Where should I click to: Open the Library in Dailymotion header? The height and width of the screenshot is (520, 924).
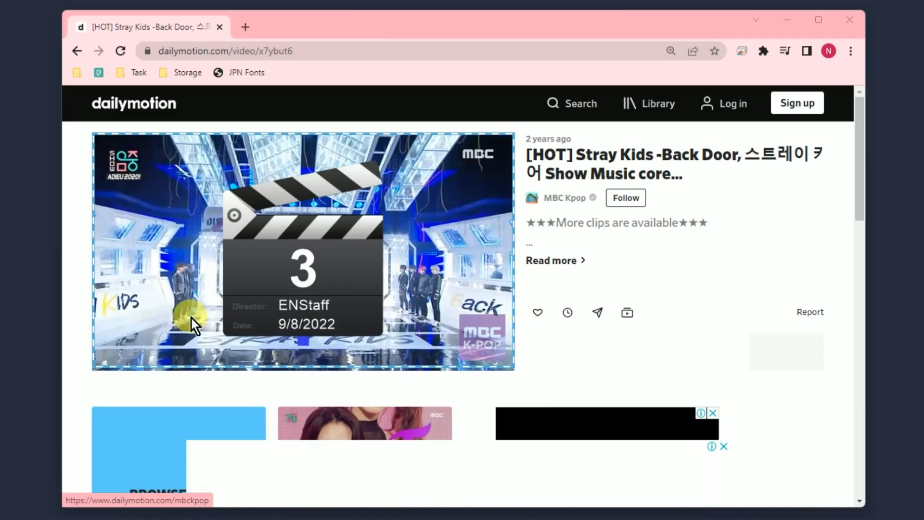pyautogui.click(x=649, y=103)
